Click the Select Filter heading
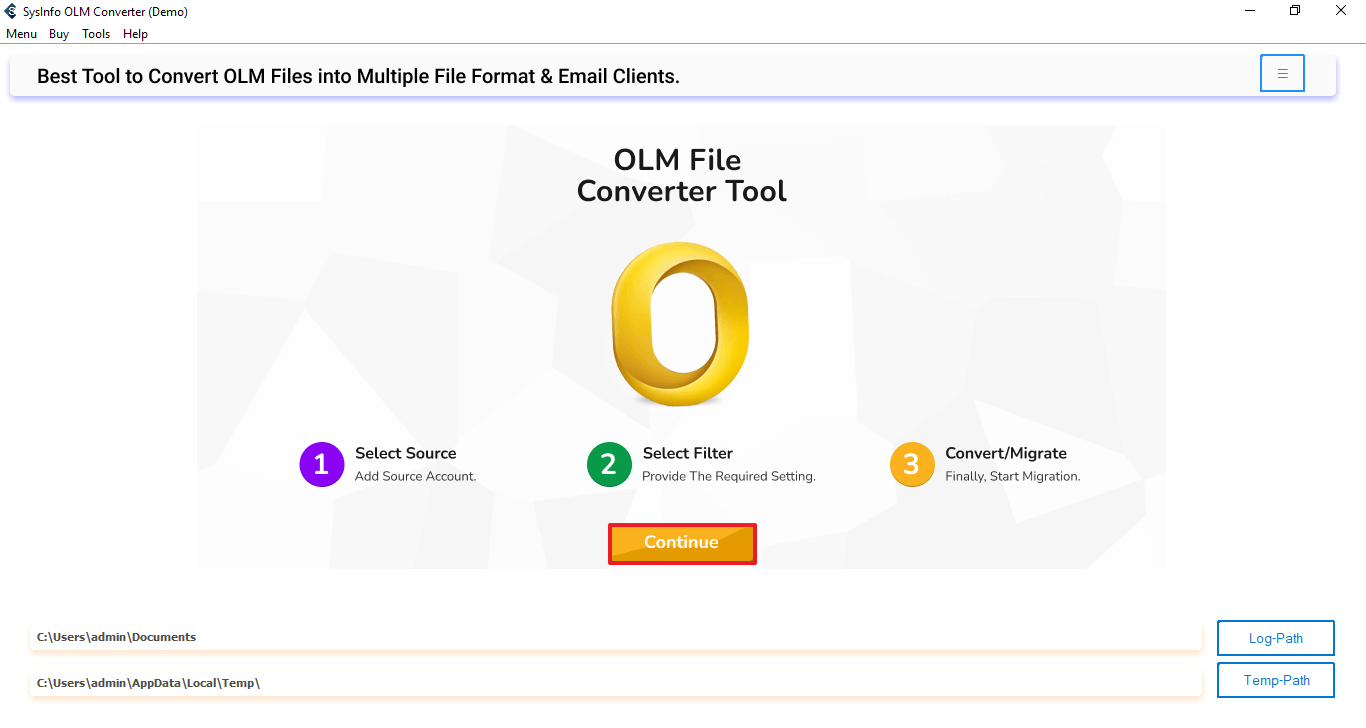 687,453
